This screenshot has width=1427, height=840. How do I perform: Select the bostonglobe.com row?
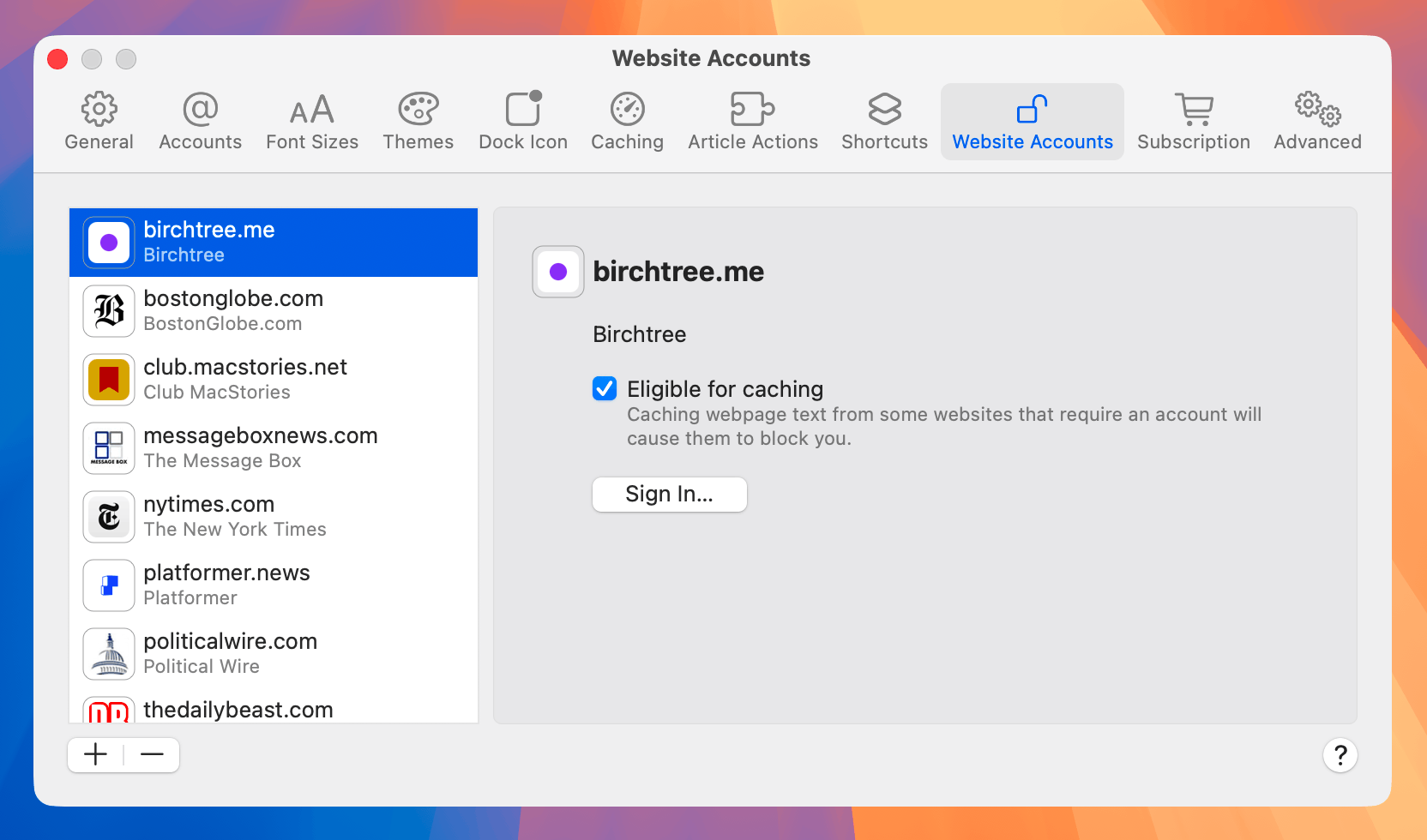coord(274,311)
